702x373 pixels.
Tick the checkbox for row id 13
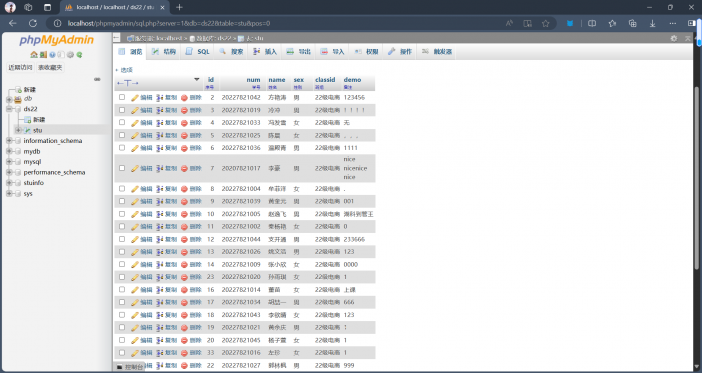122,252
